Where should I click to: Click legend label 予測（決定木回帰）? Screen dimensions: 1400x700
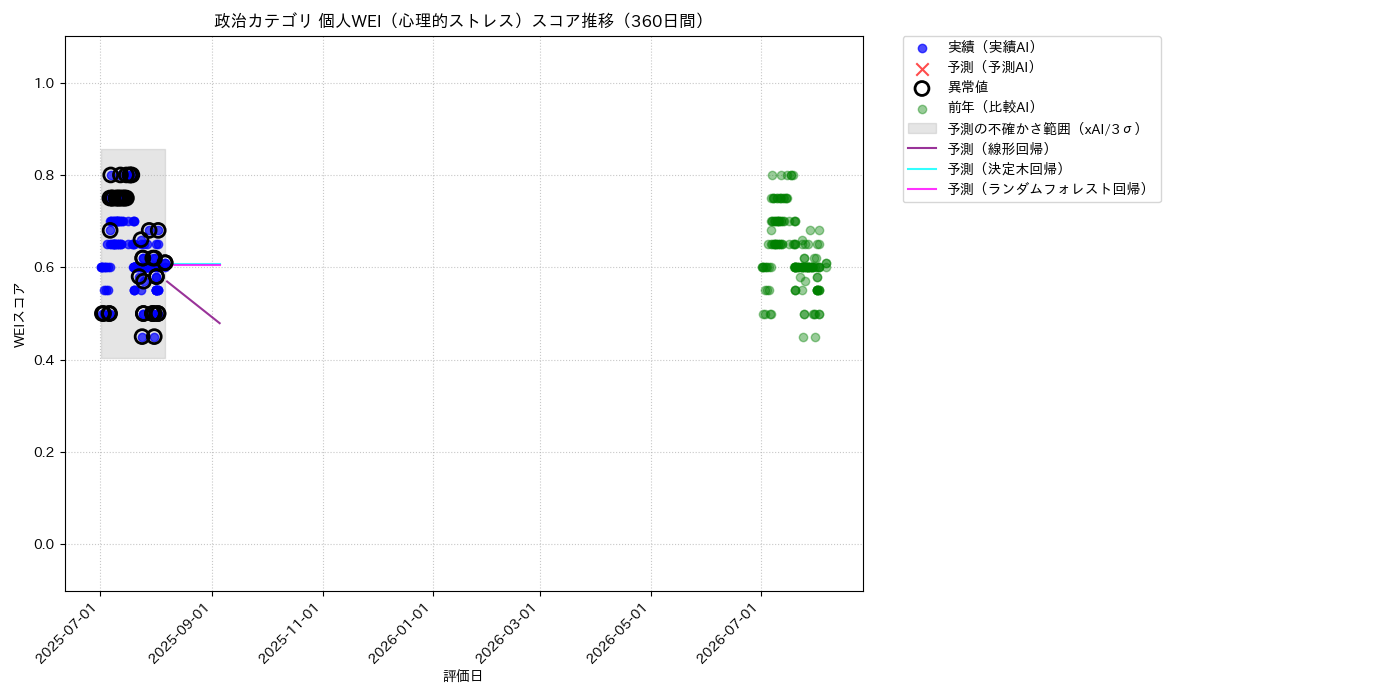click(x=1006, y=168)
